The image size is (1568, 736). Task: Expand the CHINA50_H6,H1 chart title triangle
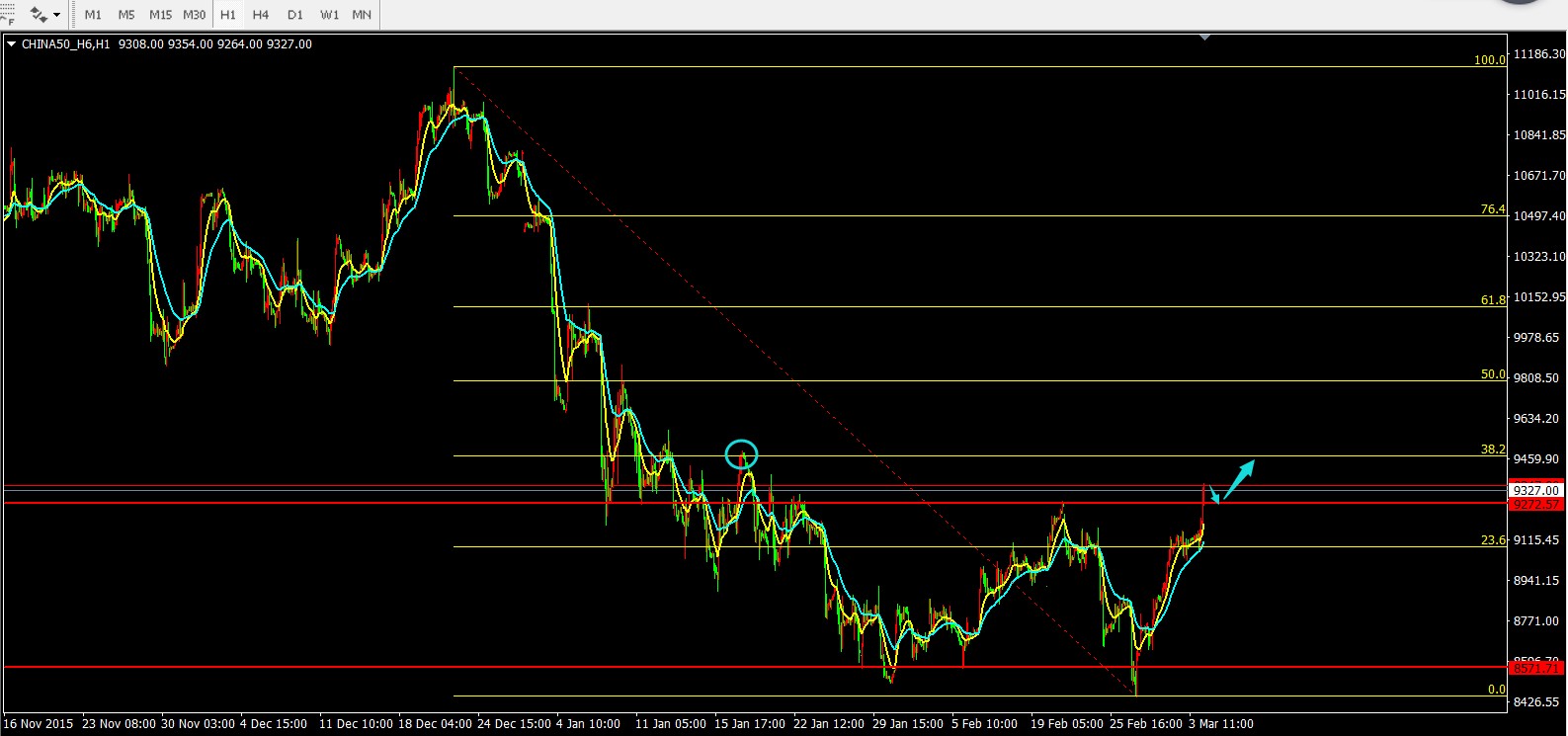coord(11,44)
